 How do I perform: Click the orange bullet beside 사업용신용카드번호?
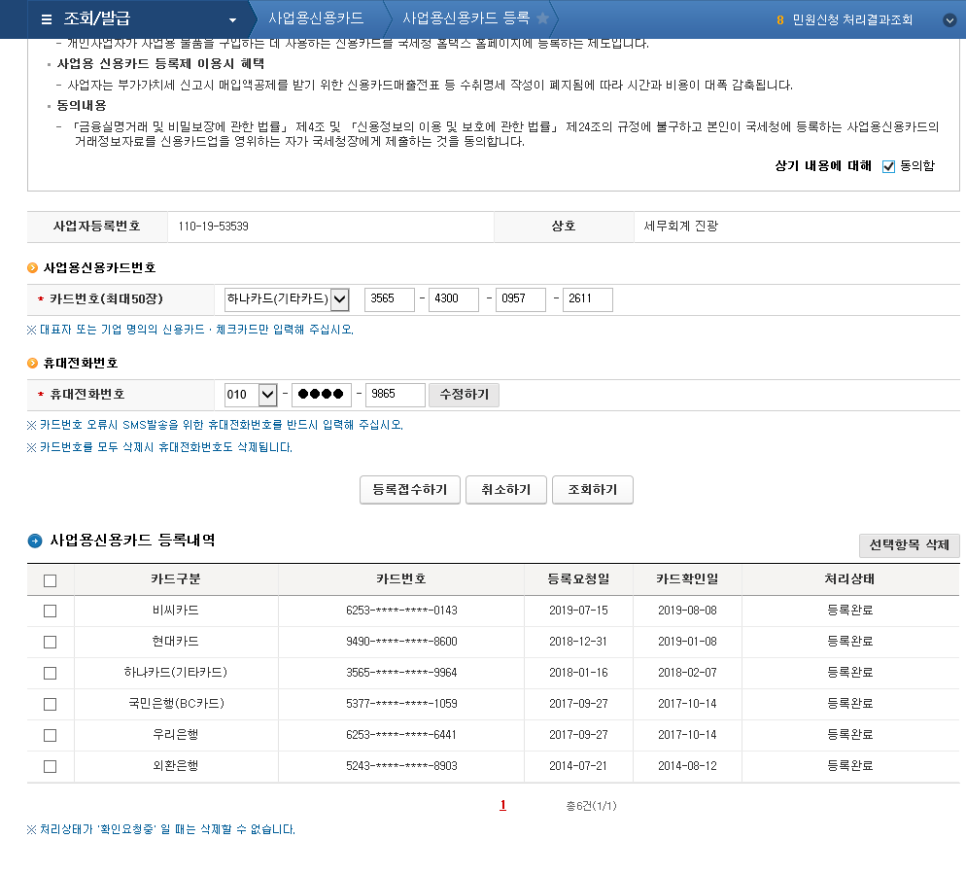point(33,268)
